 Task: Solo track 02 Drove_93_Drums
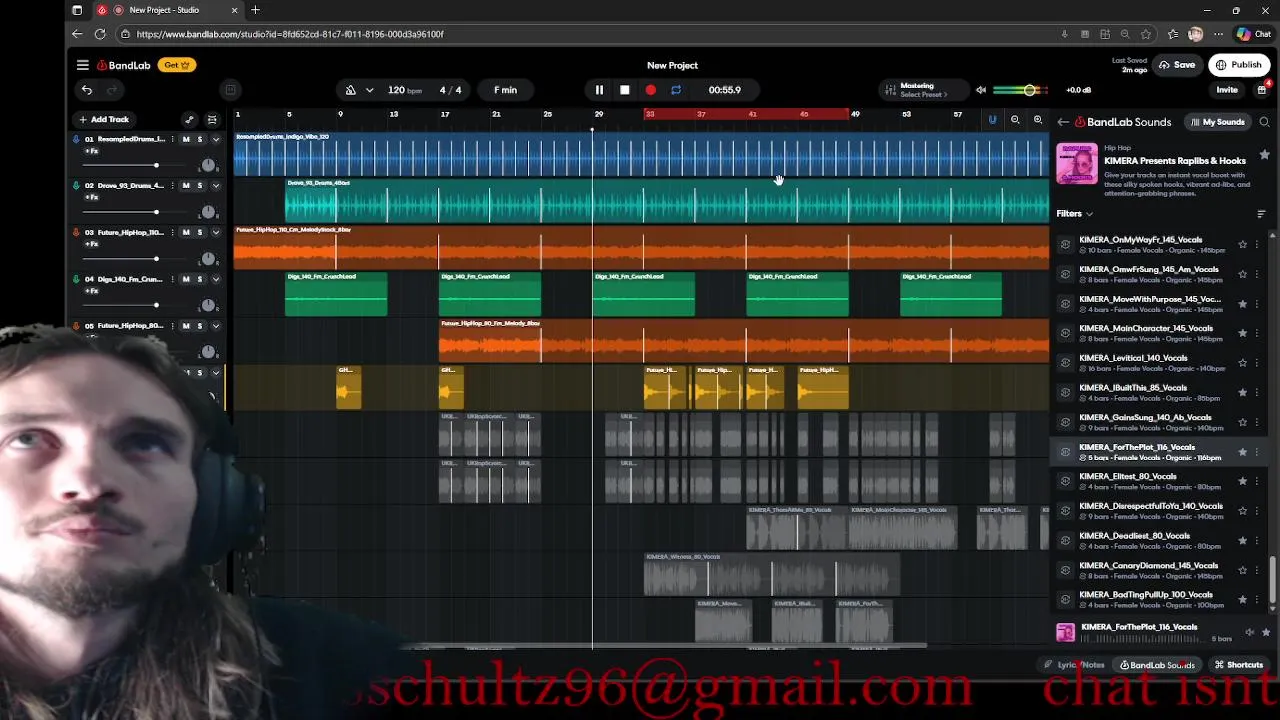[199, 186]
